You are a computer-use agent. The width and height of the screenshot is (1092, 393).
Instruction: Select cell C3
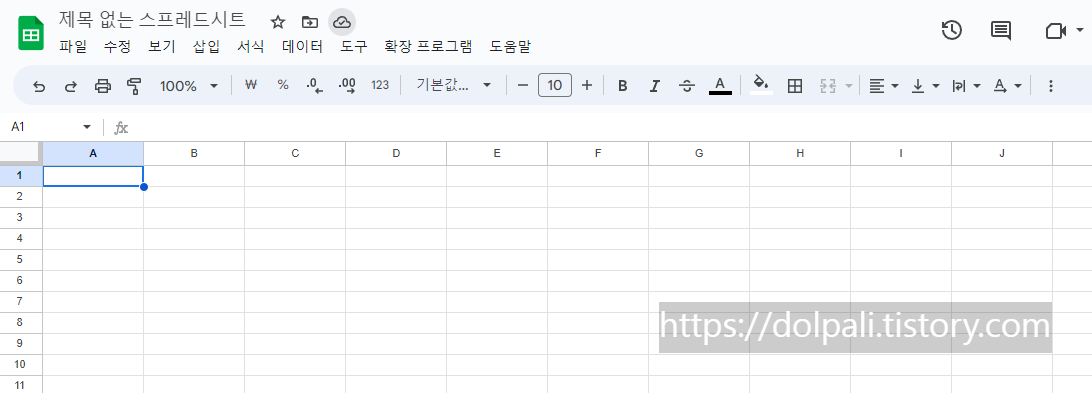coord(295,217)
